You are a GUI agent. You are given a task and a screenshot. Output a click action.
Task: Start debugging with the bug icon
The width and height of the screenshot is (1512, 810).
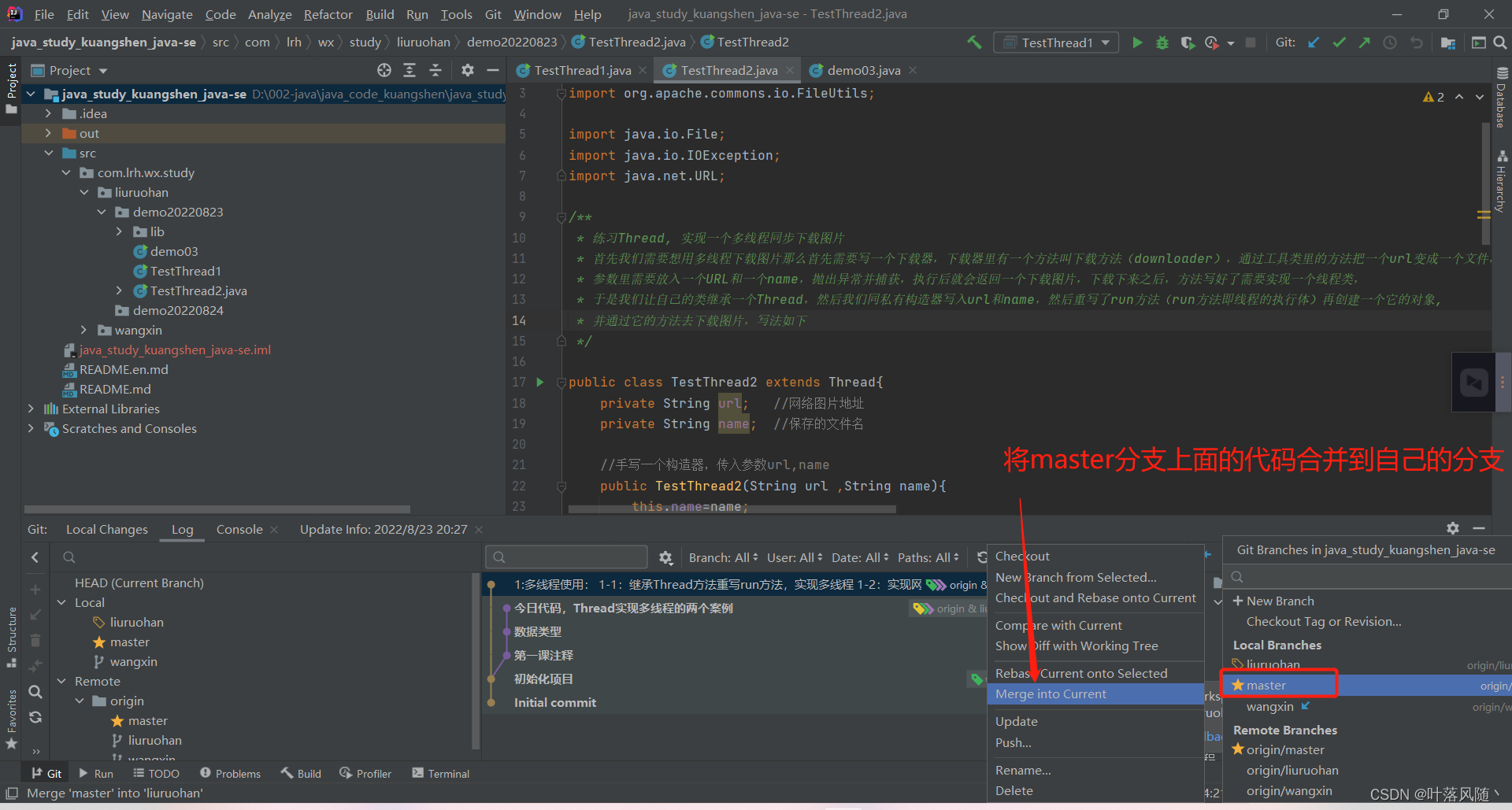(x=1162, y=43)
